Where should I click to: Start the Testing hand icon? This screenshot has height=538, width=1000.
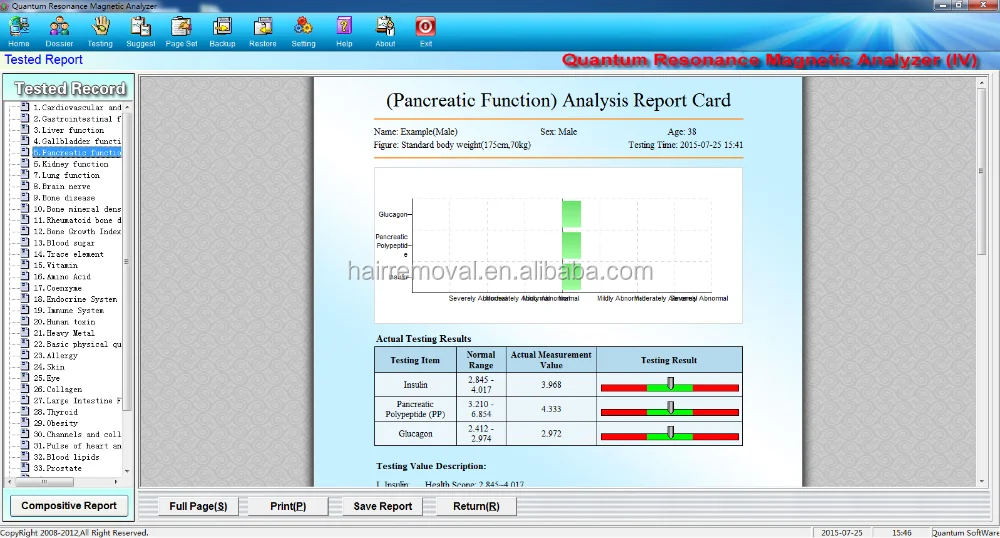(100, 32)
